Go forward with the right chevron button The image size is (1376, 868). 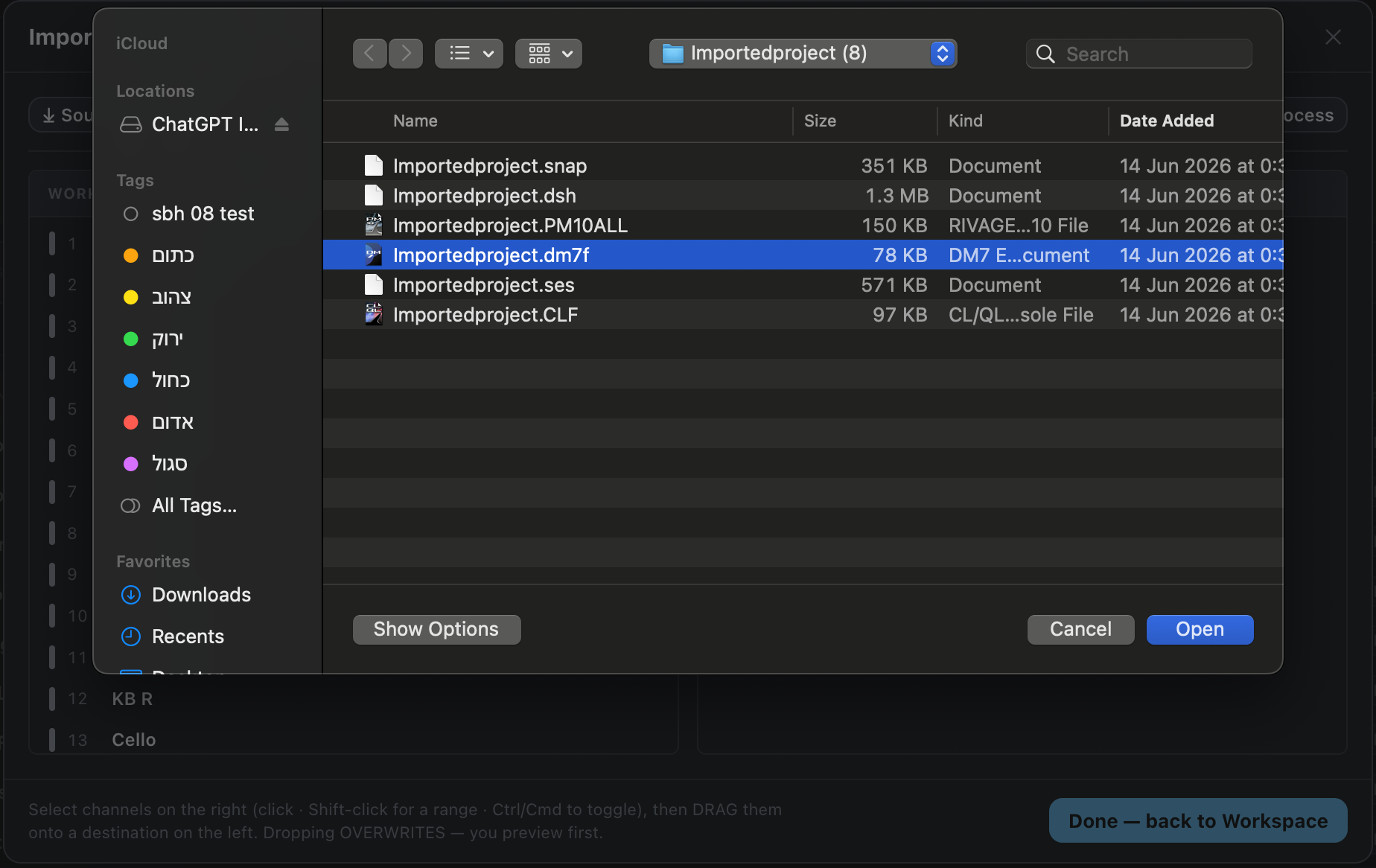[406, 54]
